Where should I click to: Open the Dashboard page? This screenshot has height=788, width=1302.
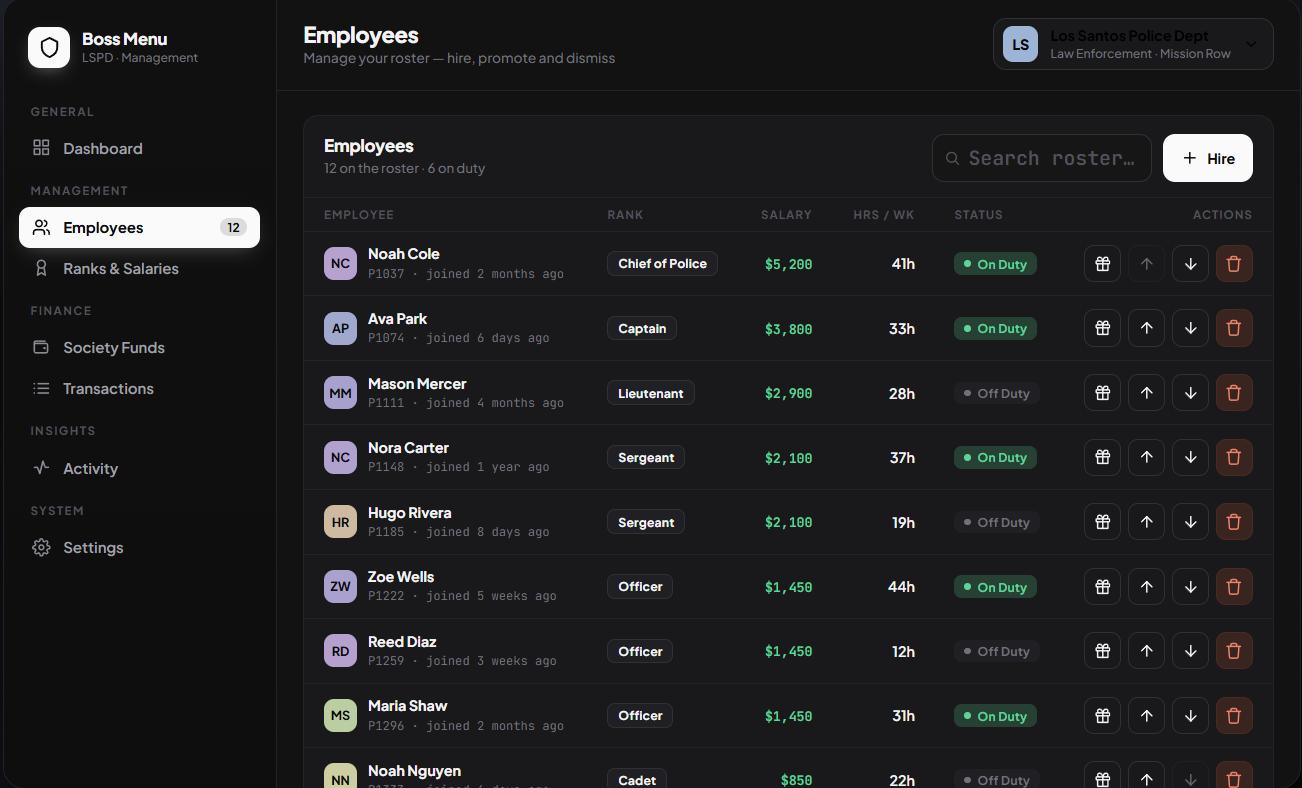139,148
